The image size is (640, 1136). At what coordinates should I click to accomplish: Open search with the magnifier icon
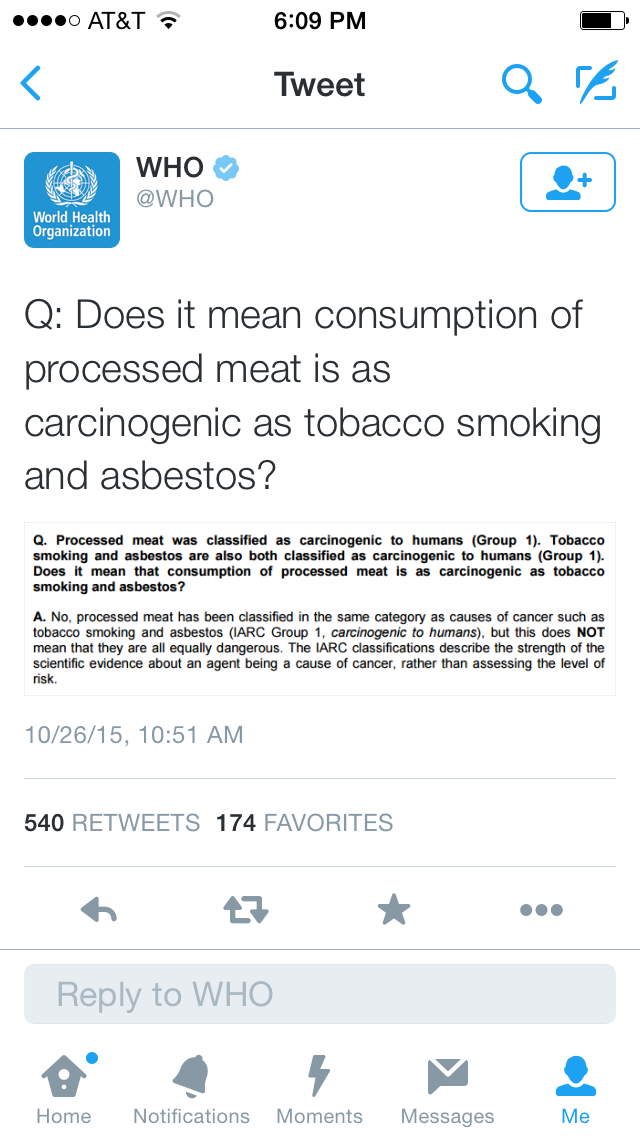(x=521, y=84)
